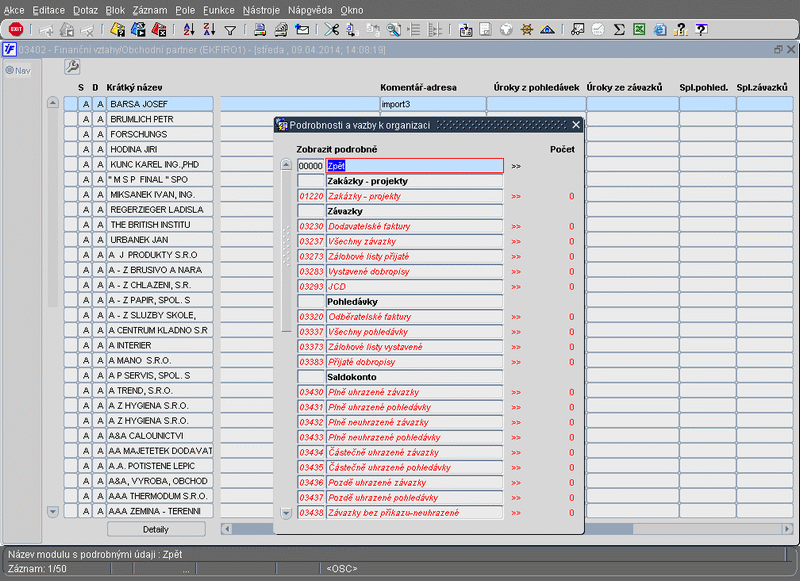Open the Plně uhrazené závazky link

point(414,392)
